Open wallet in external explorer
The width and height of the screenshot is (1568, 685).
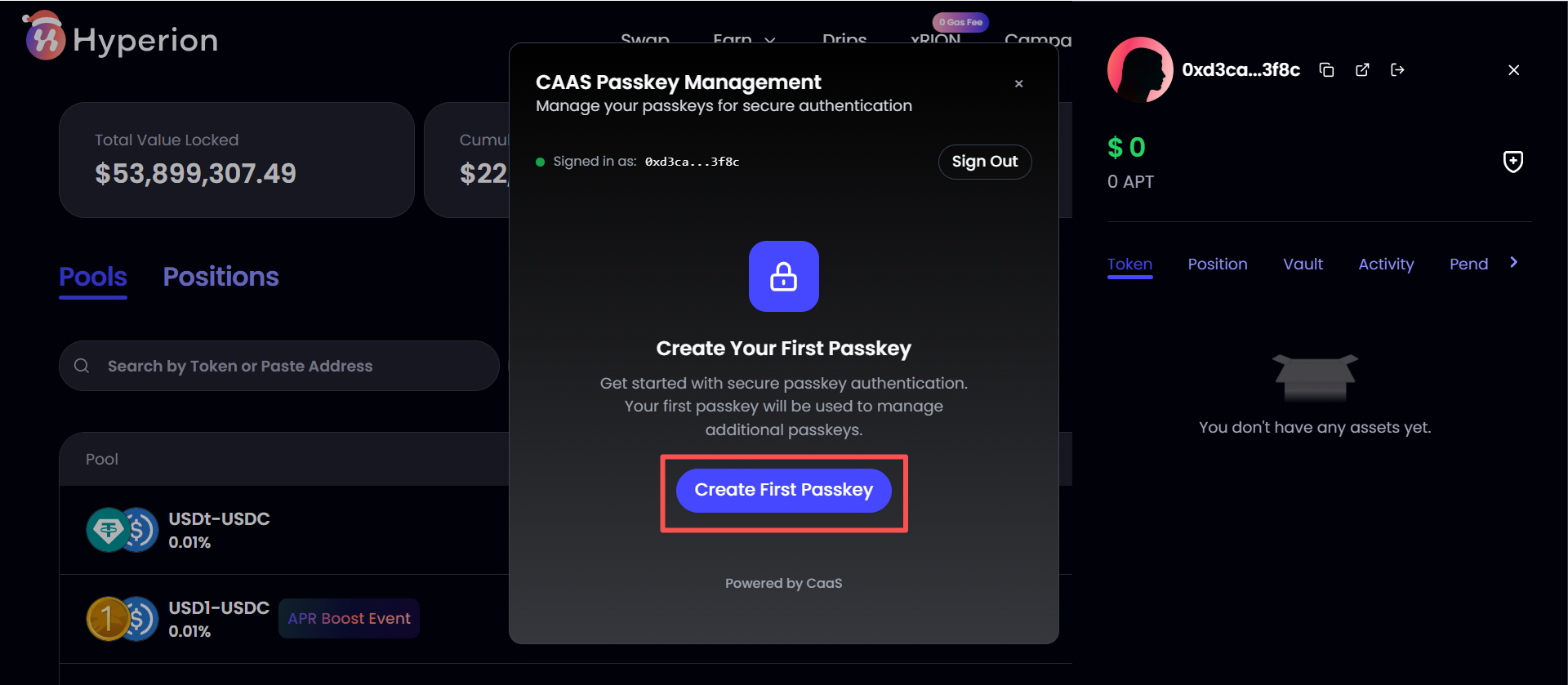click(1362, 70)
